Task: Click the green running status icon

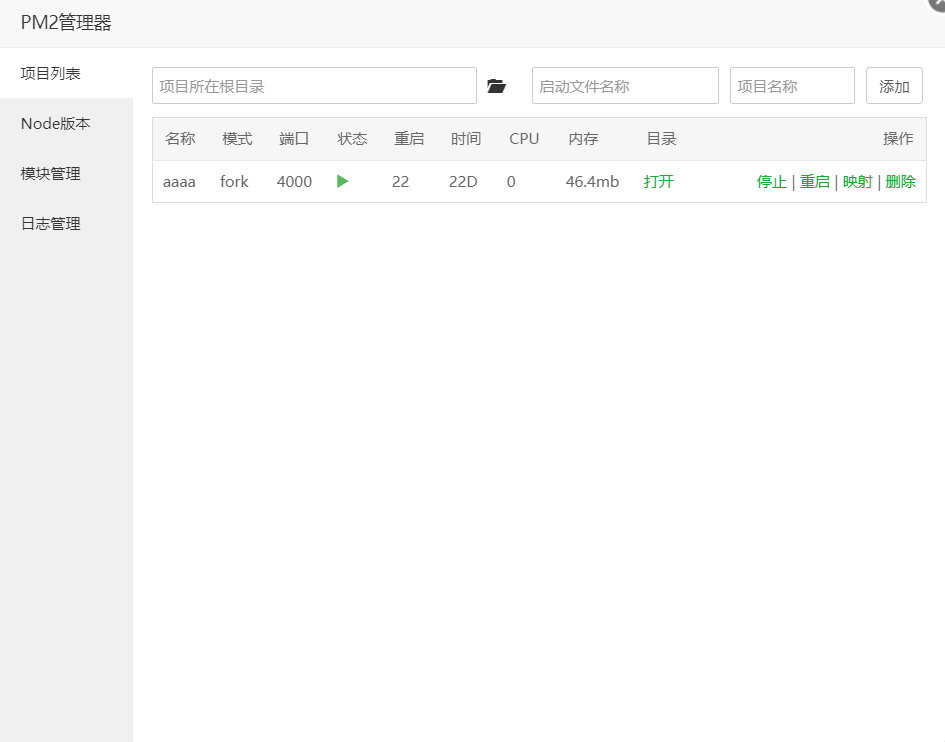Action: click(342, 181)
